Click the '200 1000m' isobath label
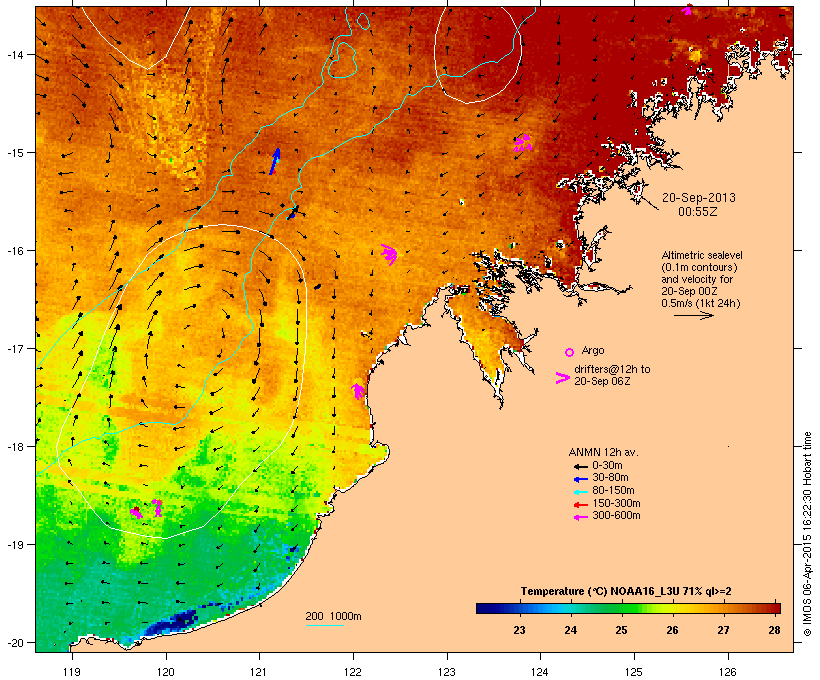 pyautogui.click(x=333, y=616)
